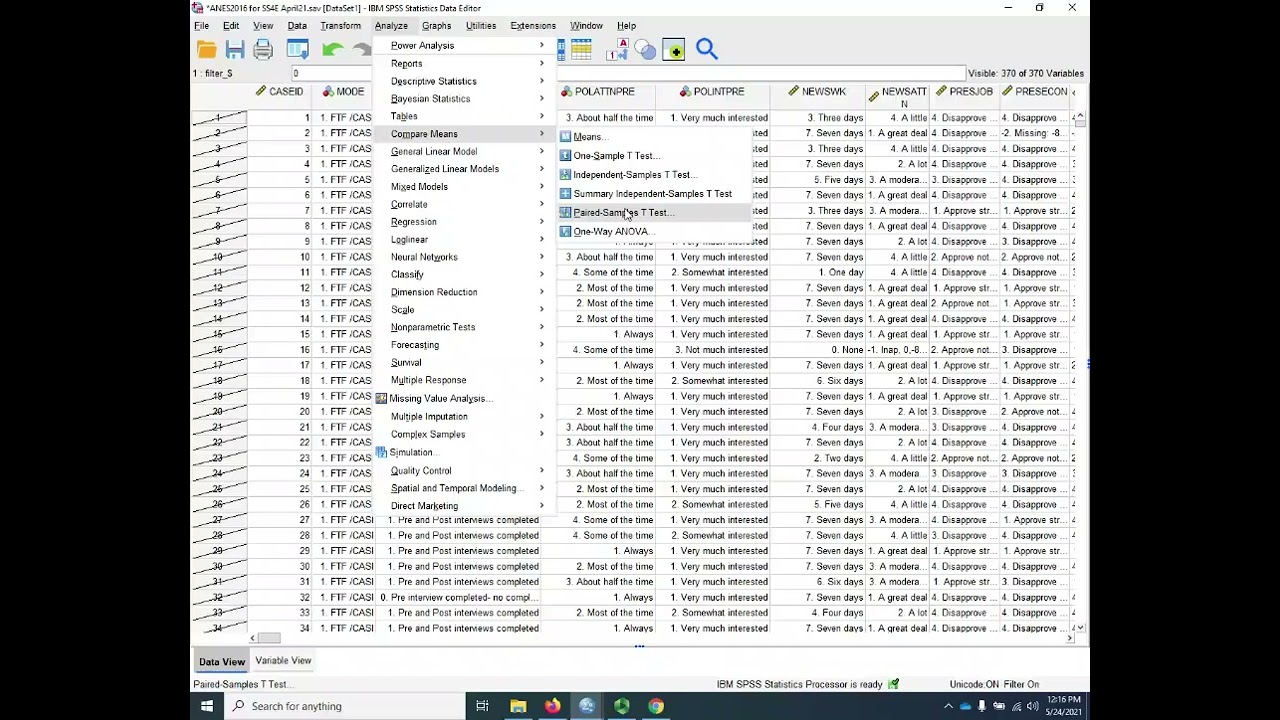Click the green Undo arrow

[333, 49]
